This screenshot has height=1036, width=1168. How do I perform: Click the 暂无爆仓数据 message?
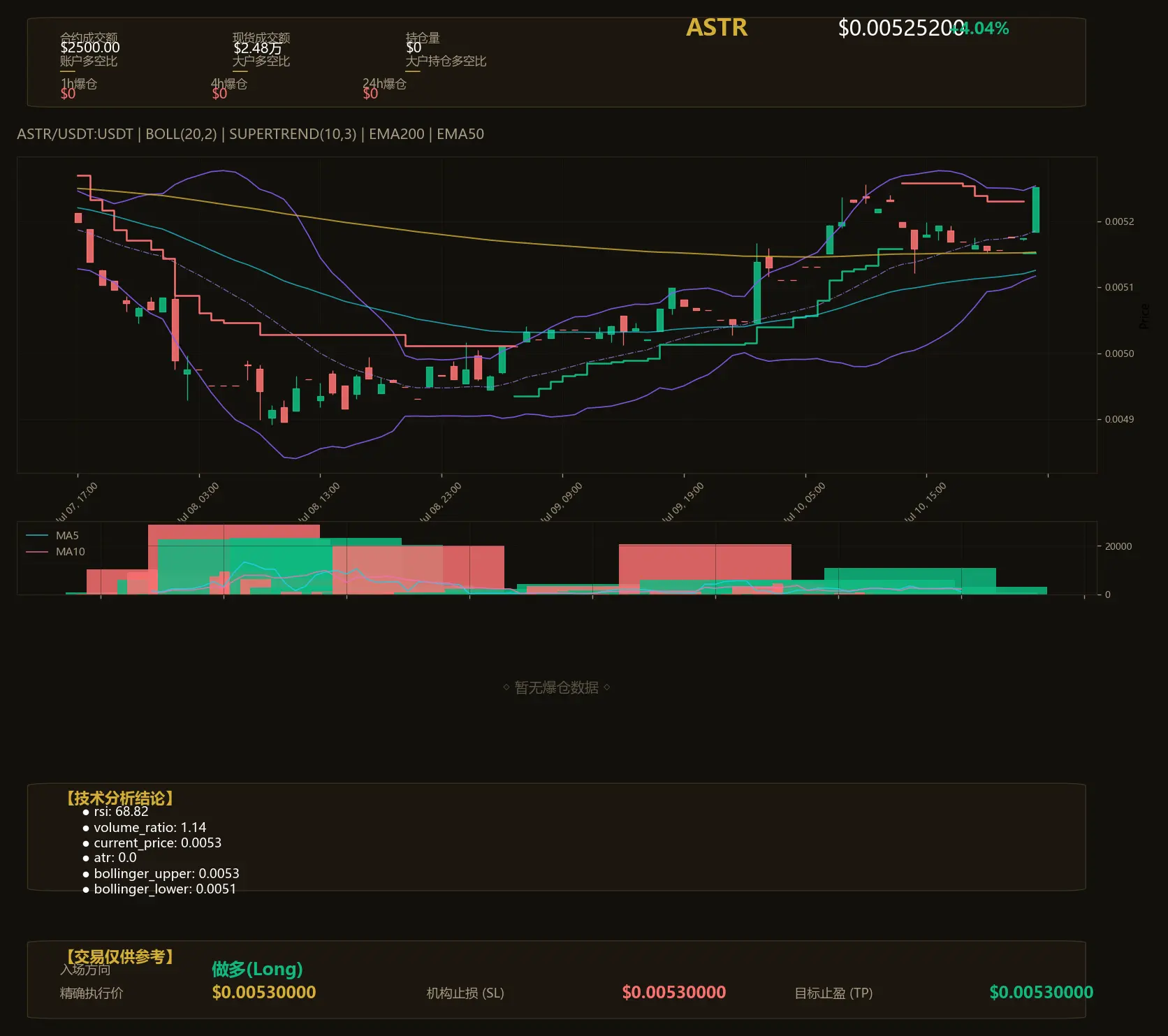click(x=557, y=687)
